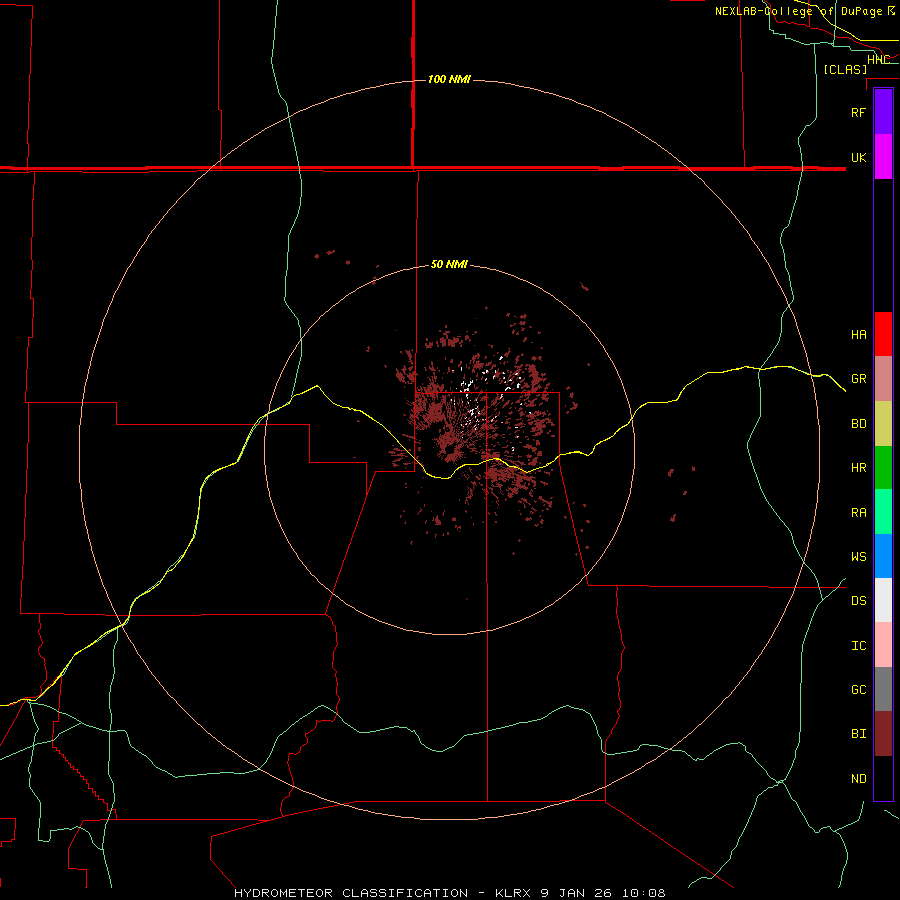Click the blue WS color swatch
The image size is (900, 900).
click(883, 556)
